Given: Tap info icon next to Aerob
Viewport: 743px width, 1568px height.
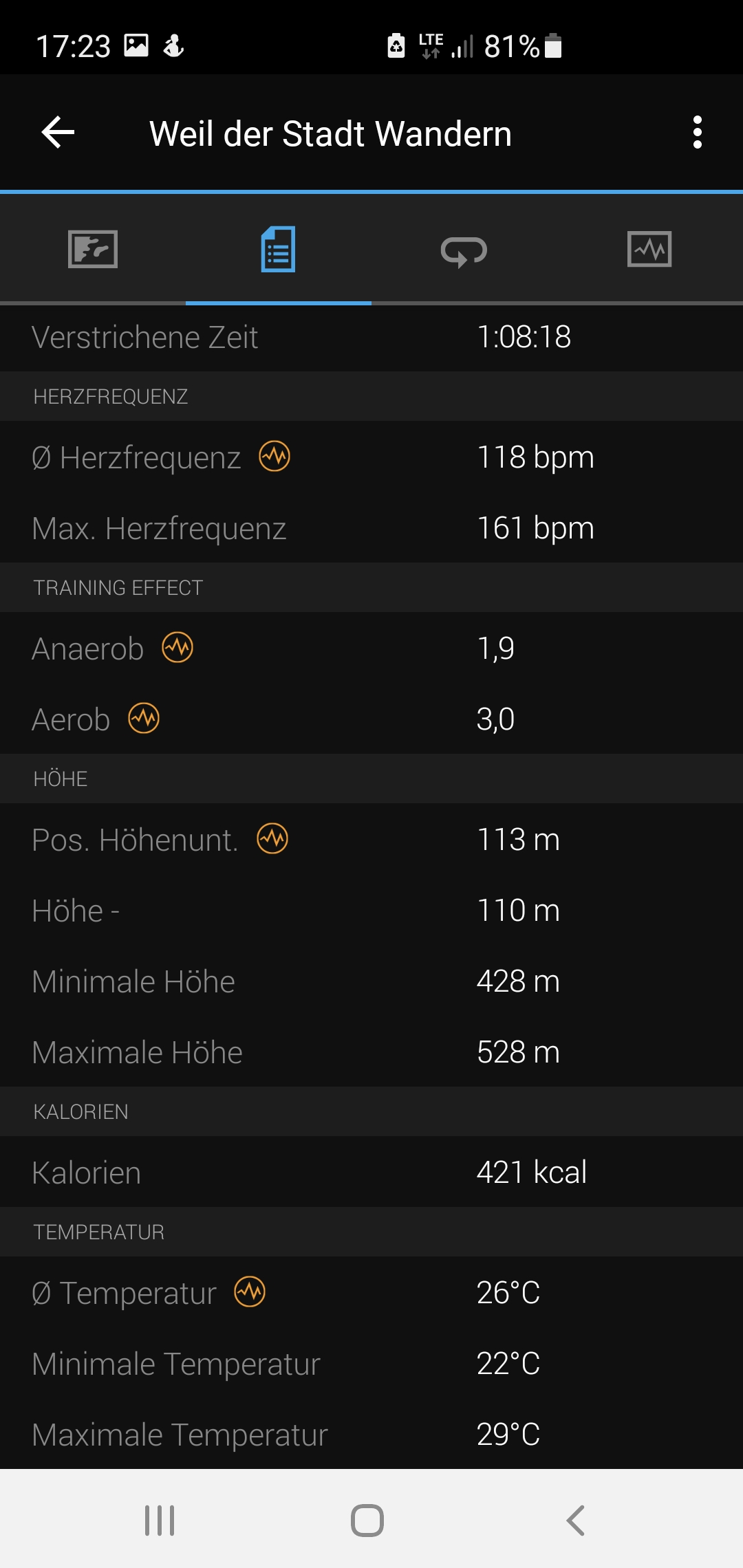Looking at the screenshot, I should (x=144, y=719).
